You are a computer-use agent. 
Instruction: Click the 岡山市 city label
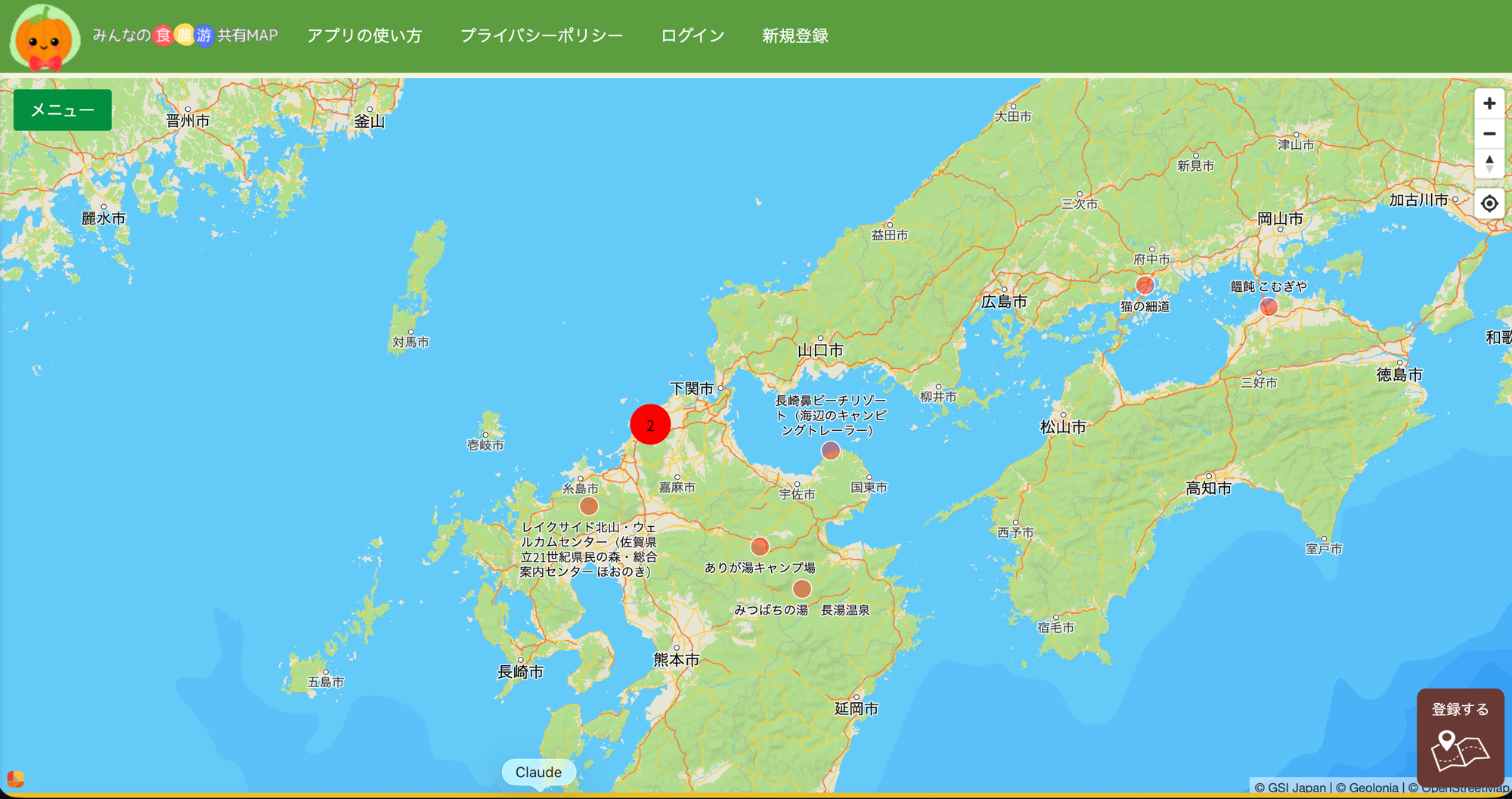pos(1280,218)
